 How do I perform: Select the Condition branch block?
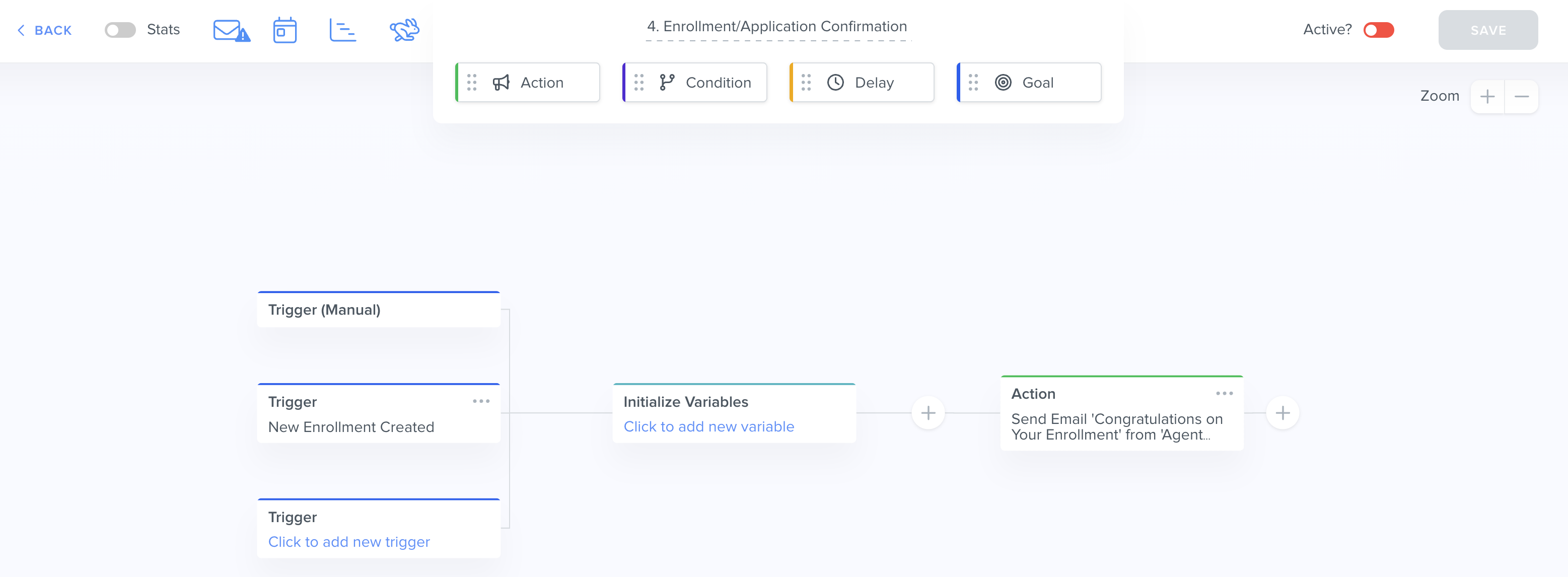pos(694,82)
